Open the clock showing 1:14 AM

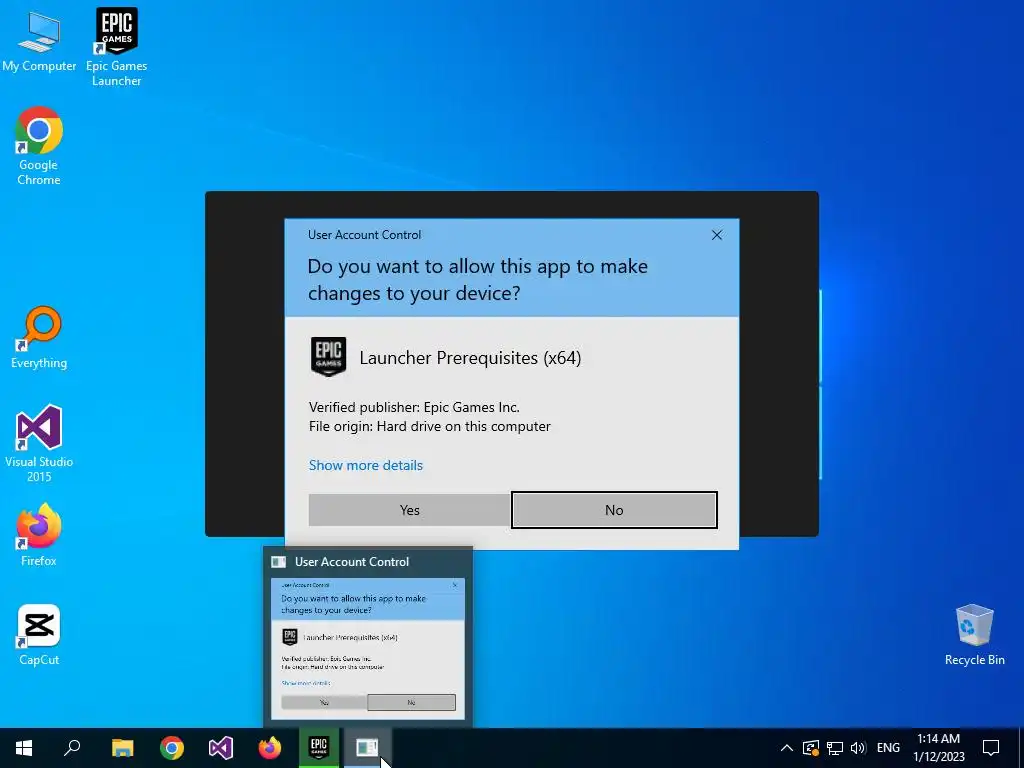(x=938, y=748)
